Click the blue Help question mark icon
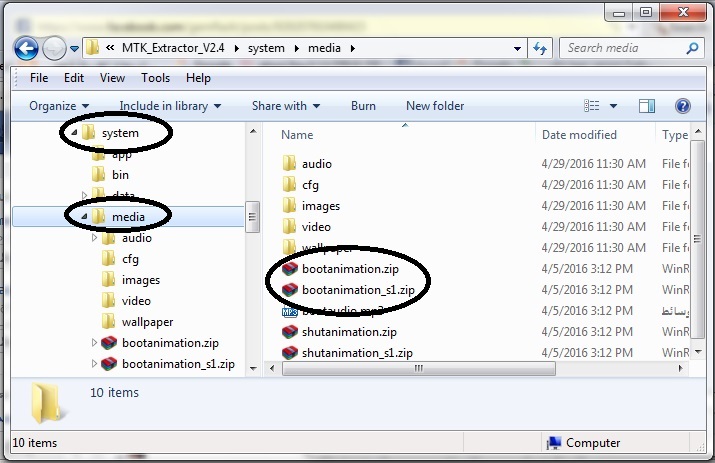Image resolution: width=715 pixels, height=463 pixels. point(682,106)
